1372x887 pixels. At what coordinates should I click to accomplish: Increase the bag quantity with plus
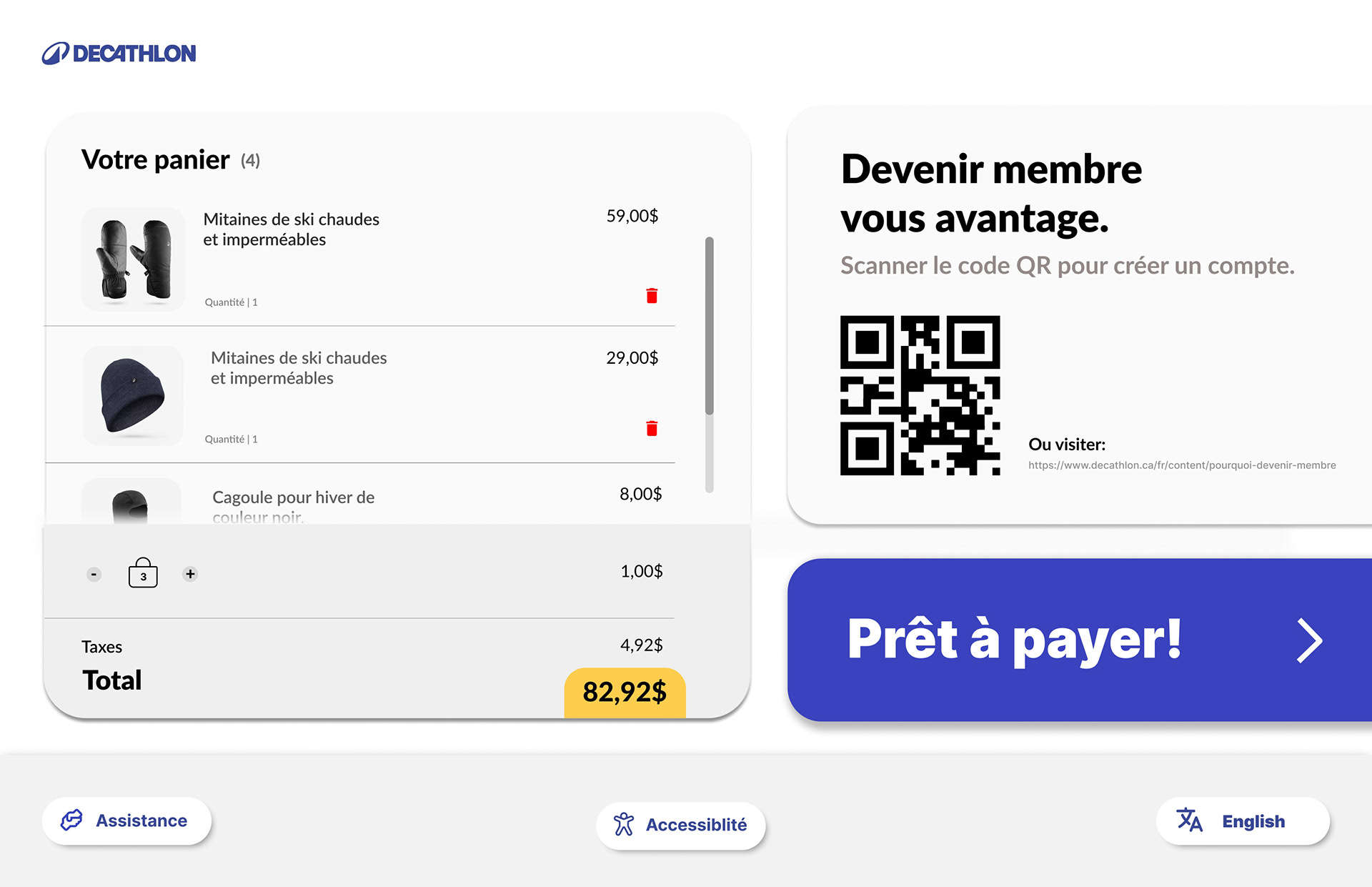[x=190, y=574]
